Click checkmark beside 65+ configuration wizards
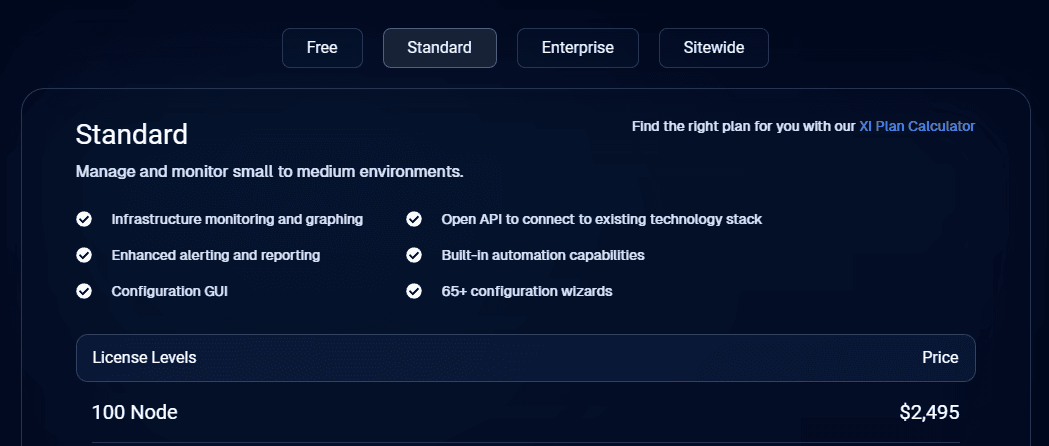 click(414, 292)
